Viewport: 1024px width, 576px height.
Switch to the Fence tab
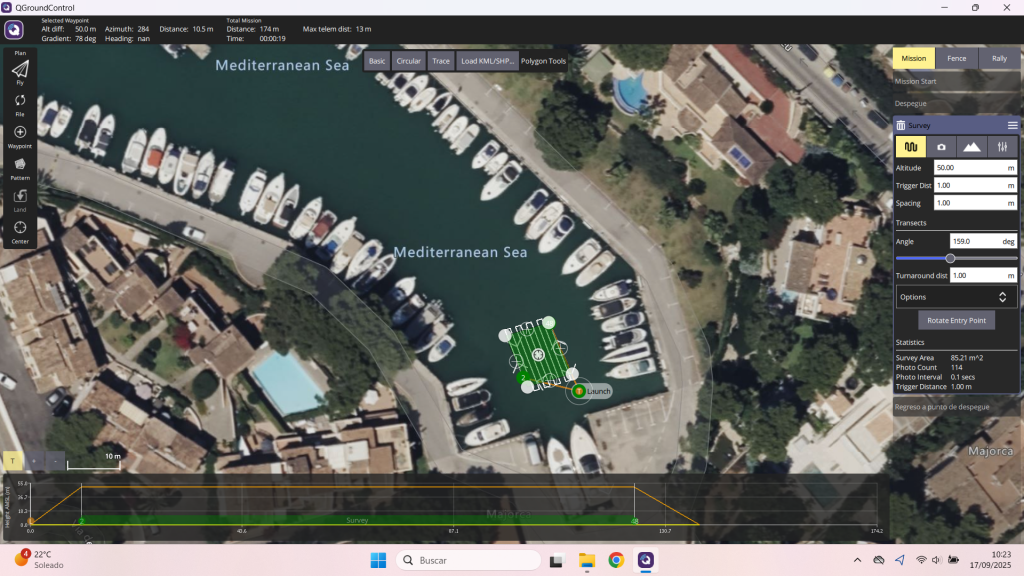point(956,58)
